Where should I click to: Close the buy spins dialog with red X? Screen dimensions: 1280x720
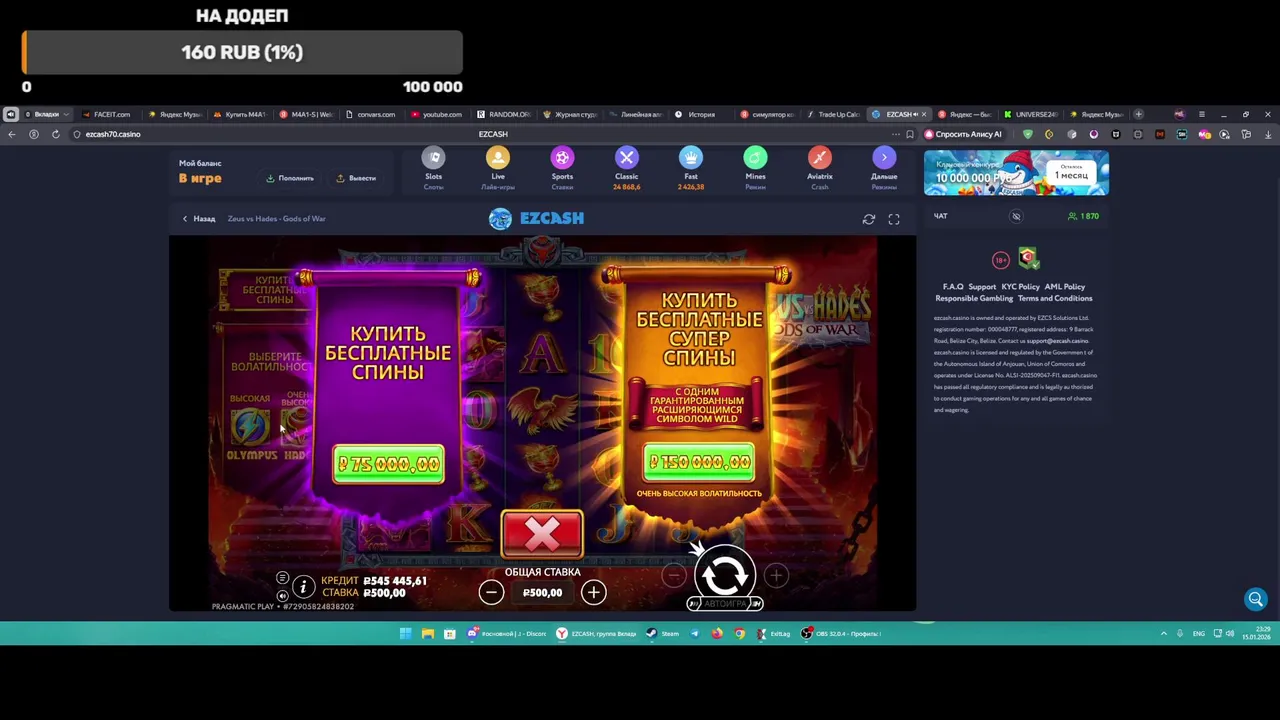point(542,534)
